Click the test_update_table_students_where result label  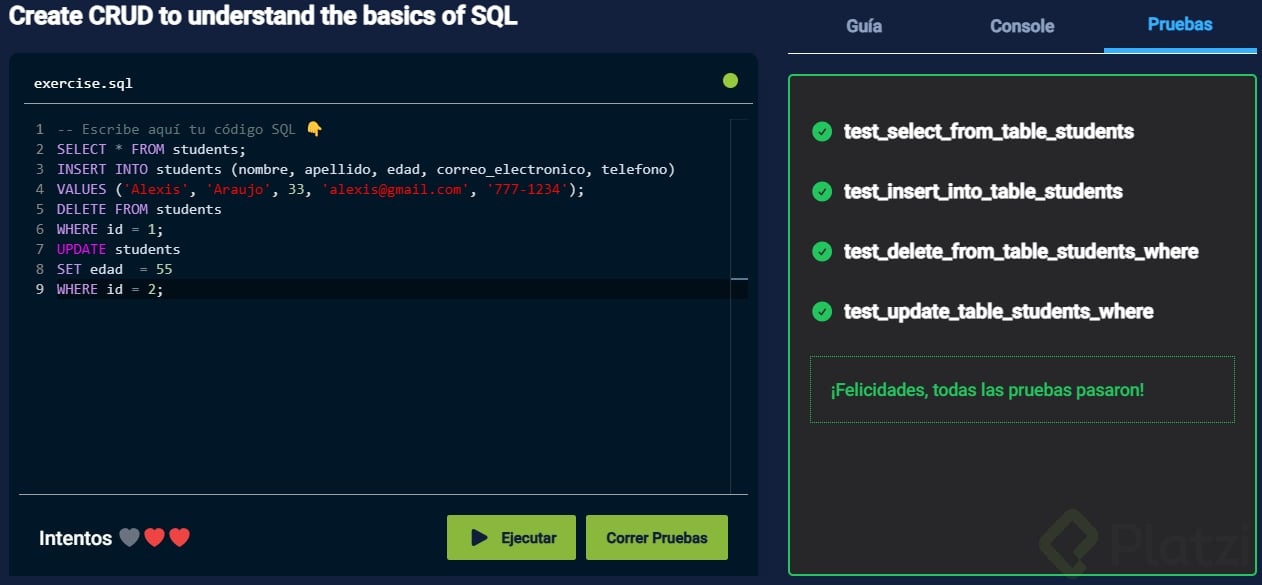(x=998, y=311)
